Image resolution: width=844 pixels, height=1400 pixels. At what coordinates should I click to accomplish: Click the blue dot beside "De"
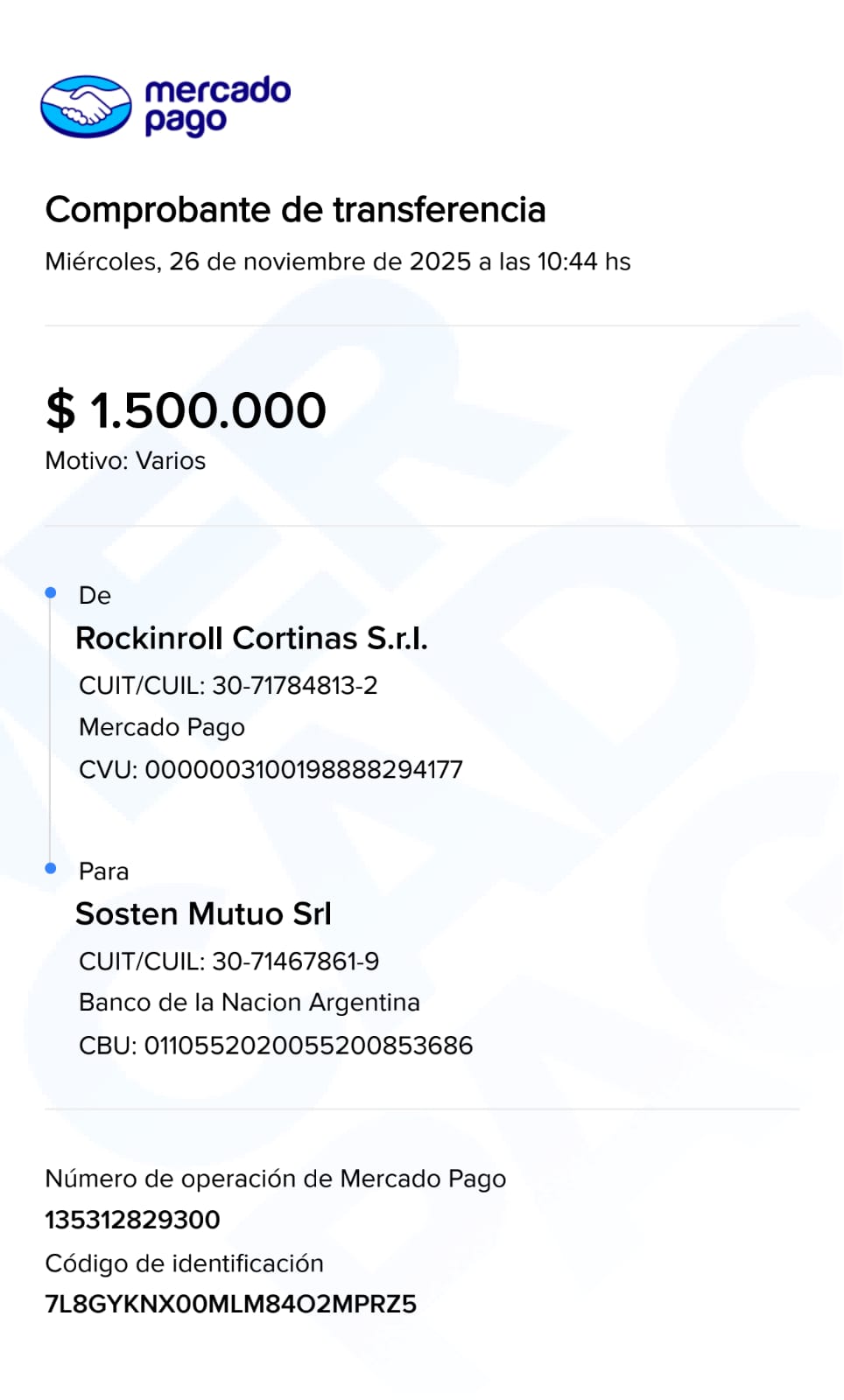pyautogui.click(x=51, y=593)
